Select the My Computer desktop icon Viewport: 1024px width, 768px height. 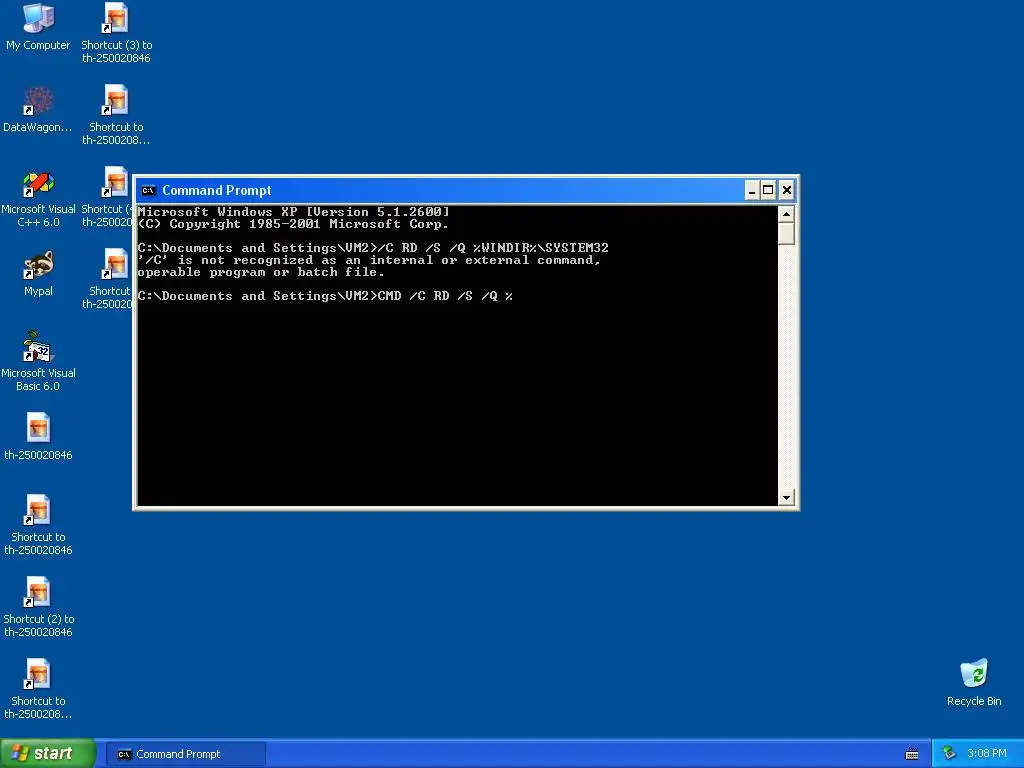(38, 27)
